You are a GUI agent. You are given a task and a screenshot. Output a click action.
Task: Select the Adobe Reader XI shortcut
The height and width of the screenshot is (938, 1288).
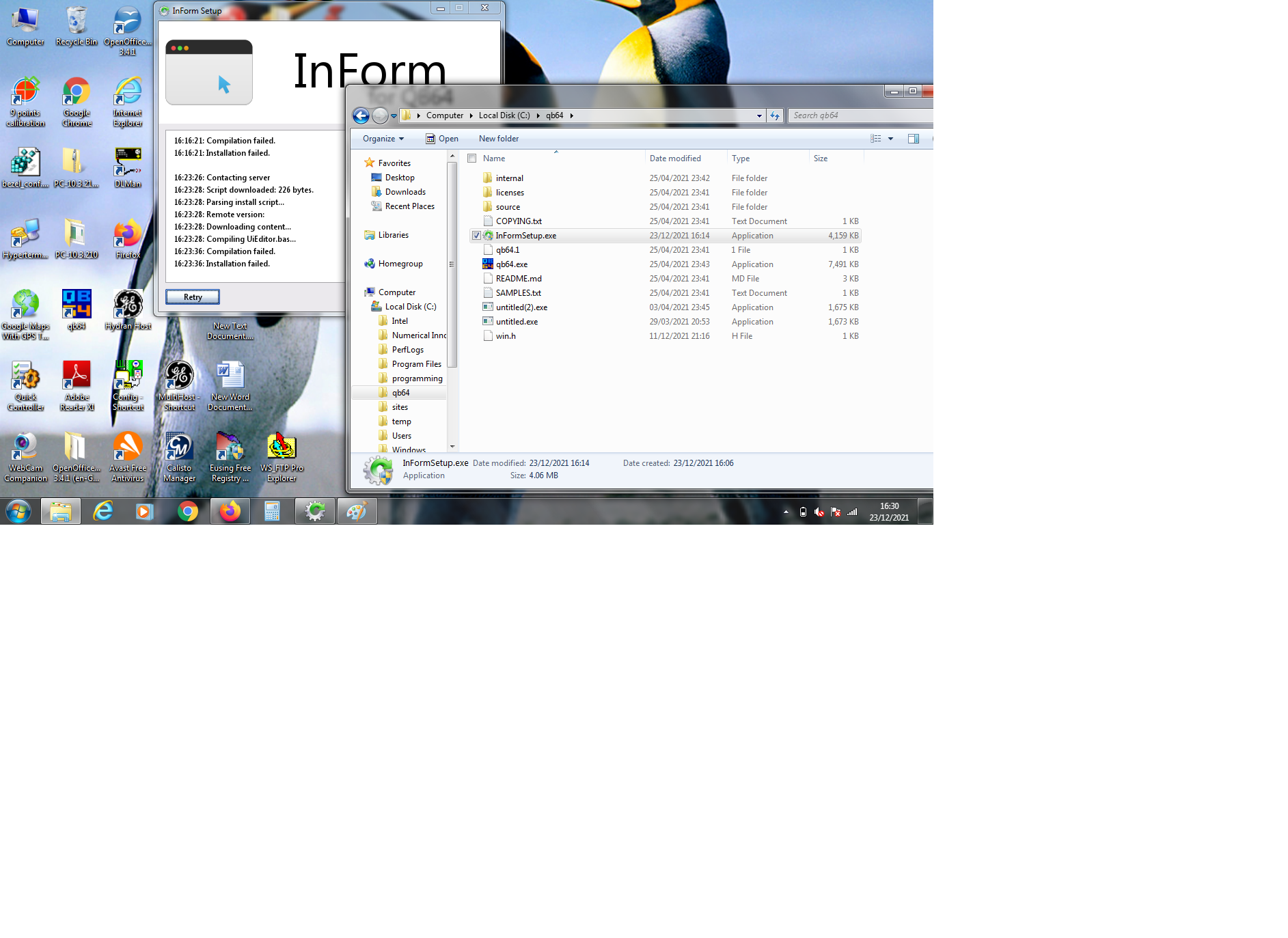[77, 386]
